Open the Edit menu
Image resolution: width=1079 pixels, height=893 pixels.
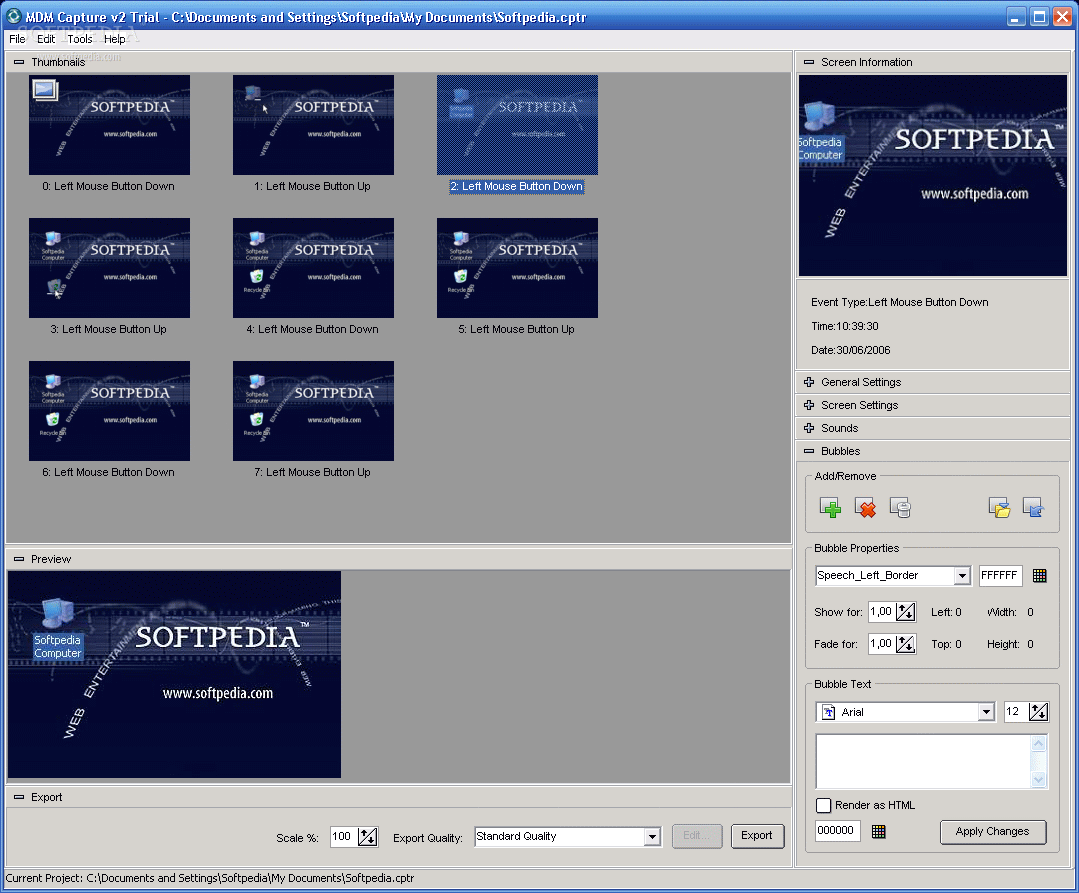click(46, 39)
